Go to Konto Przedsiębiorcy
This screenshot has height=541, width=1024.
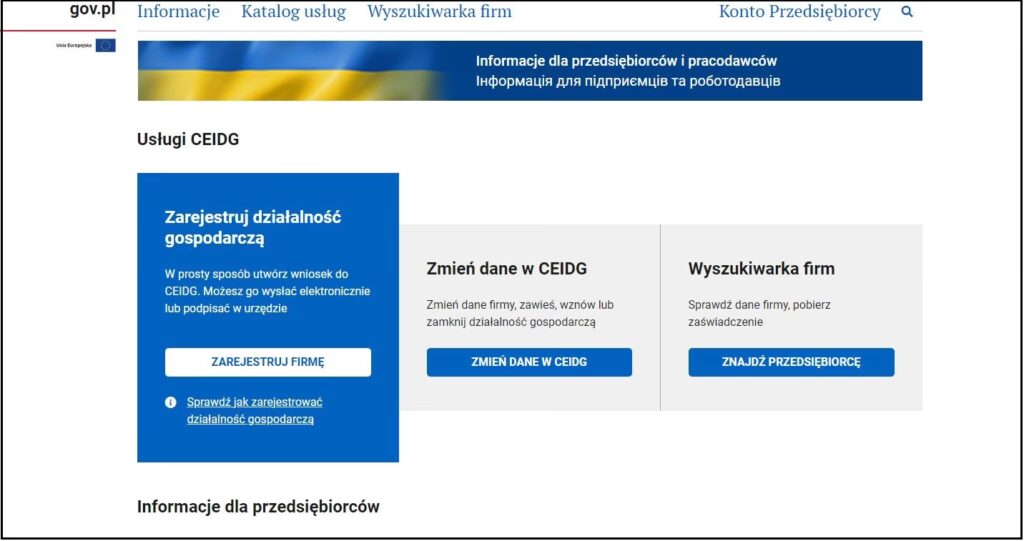[799, 12]
